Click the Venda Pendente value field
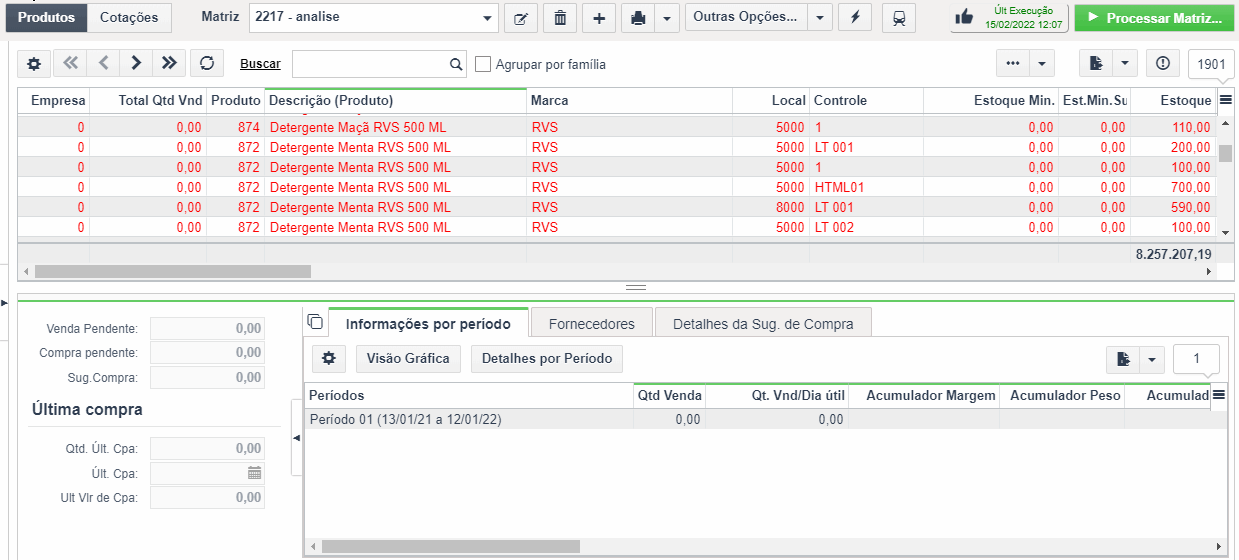 208,328
